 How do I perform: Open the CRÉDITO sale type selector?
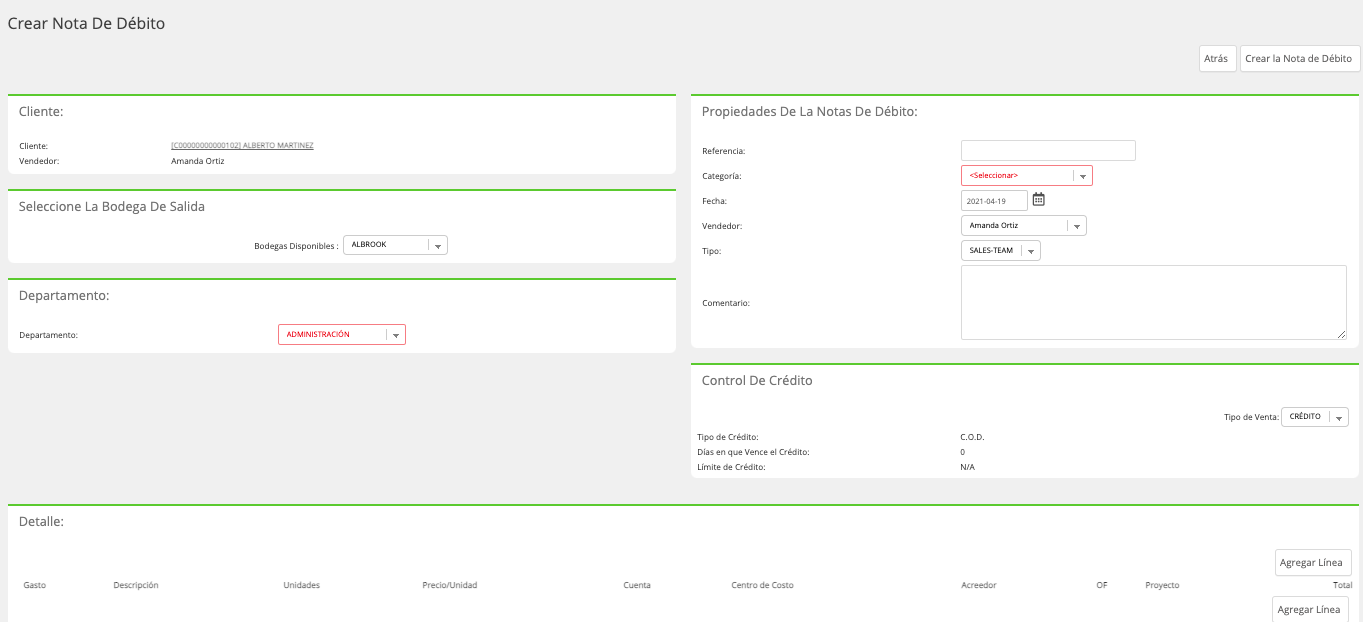[x=1315, y=417]
